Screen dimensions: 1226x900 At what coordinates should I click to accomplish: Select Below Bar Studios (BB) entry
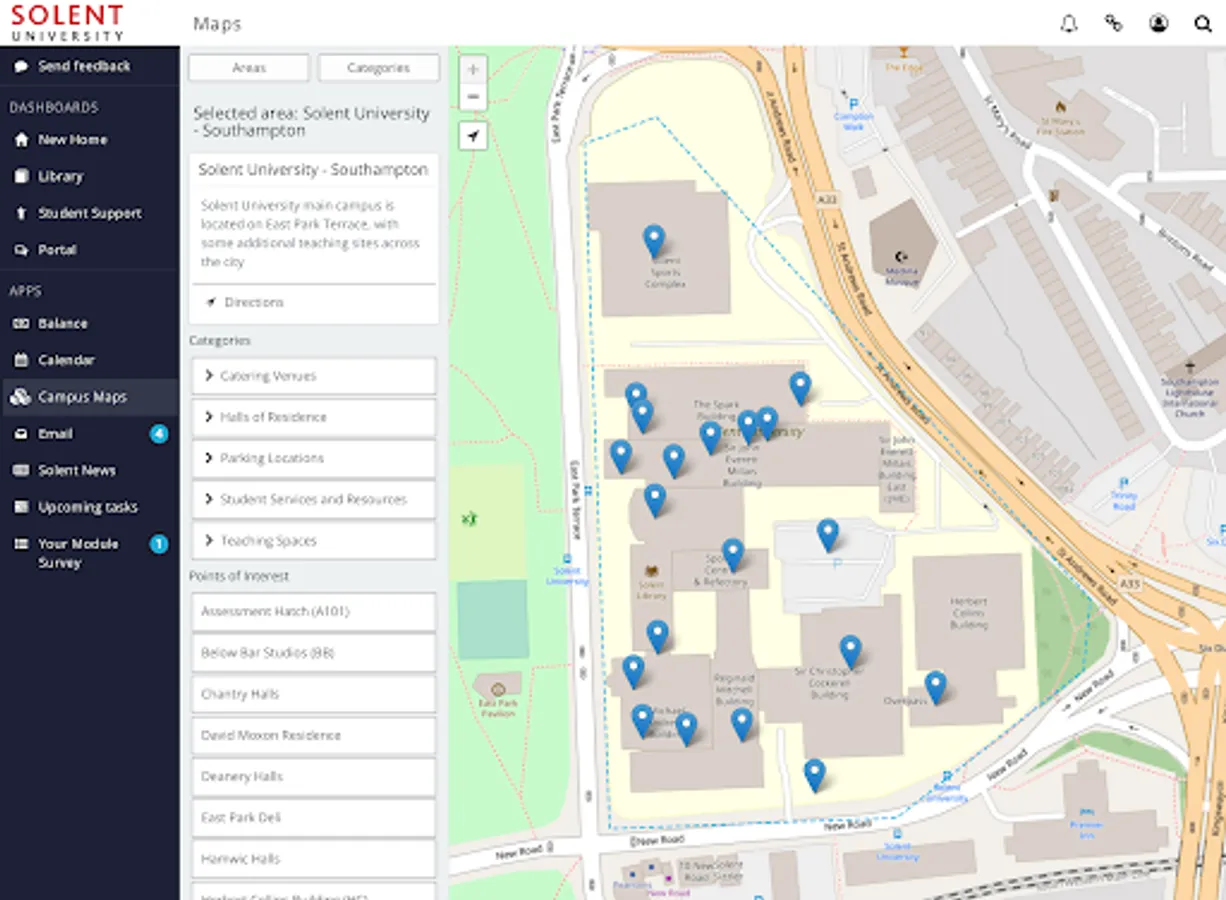coord(314,653)
